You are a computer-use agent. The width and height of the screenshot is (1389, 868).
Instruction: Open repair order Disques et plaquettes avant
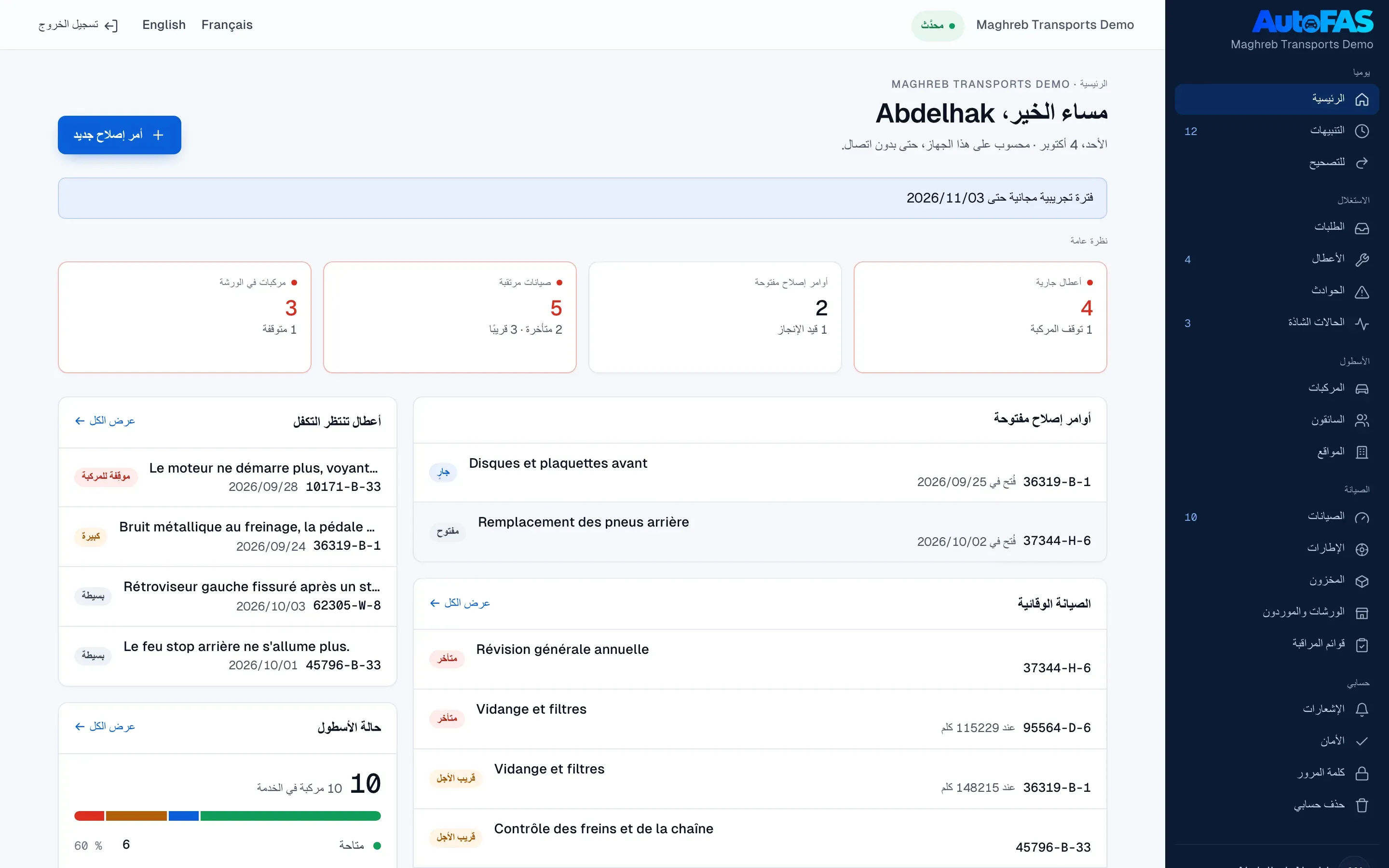(x=760, y=473)
